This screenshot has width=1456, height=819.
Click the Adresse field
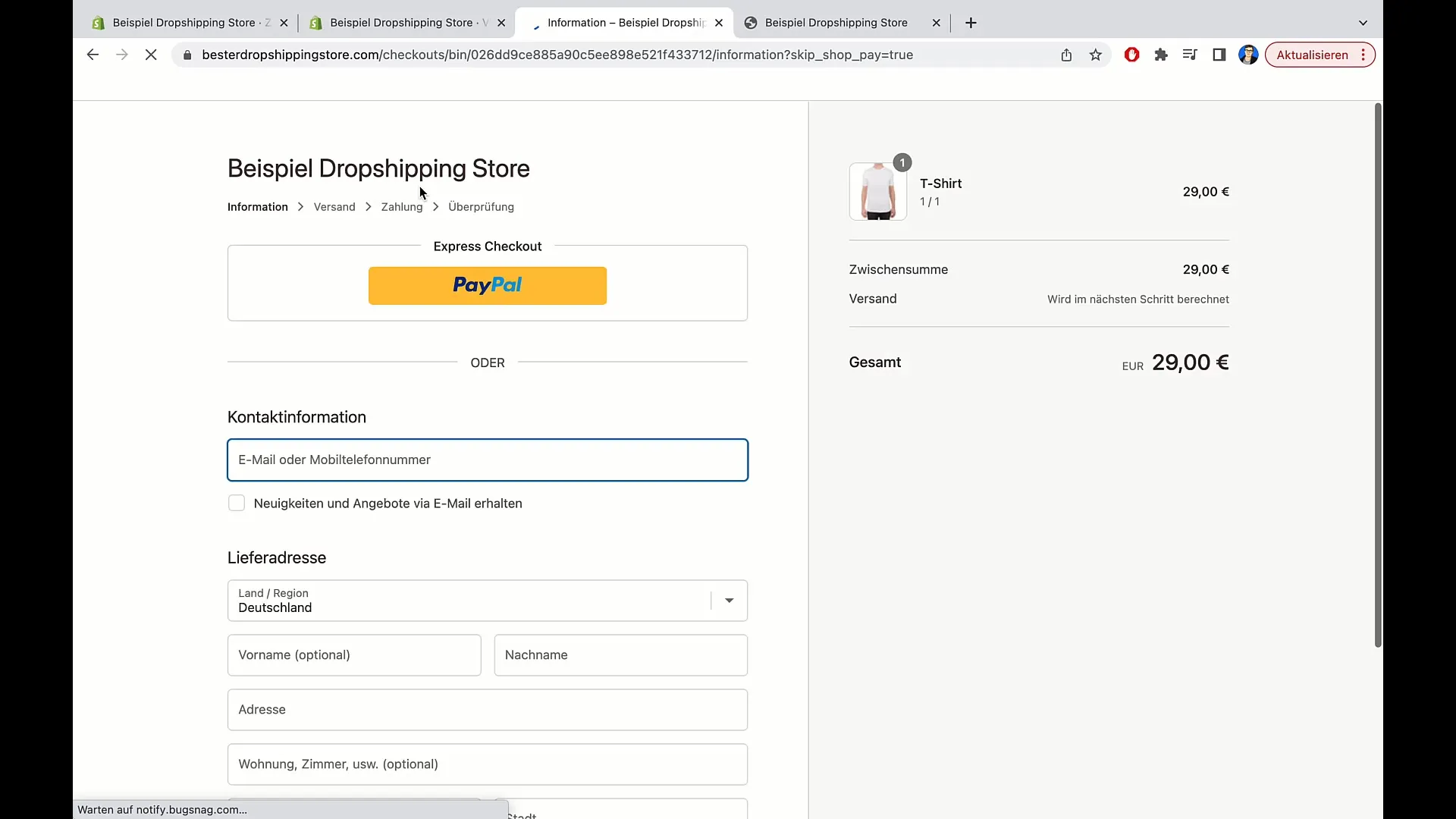[488, 710]
